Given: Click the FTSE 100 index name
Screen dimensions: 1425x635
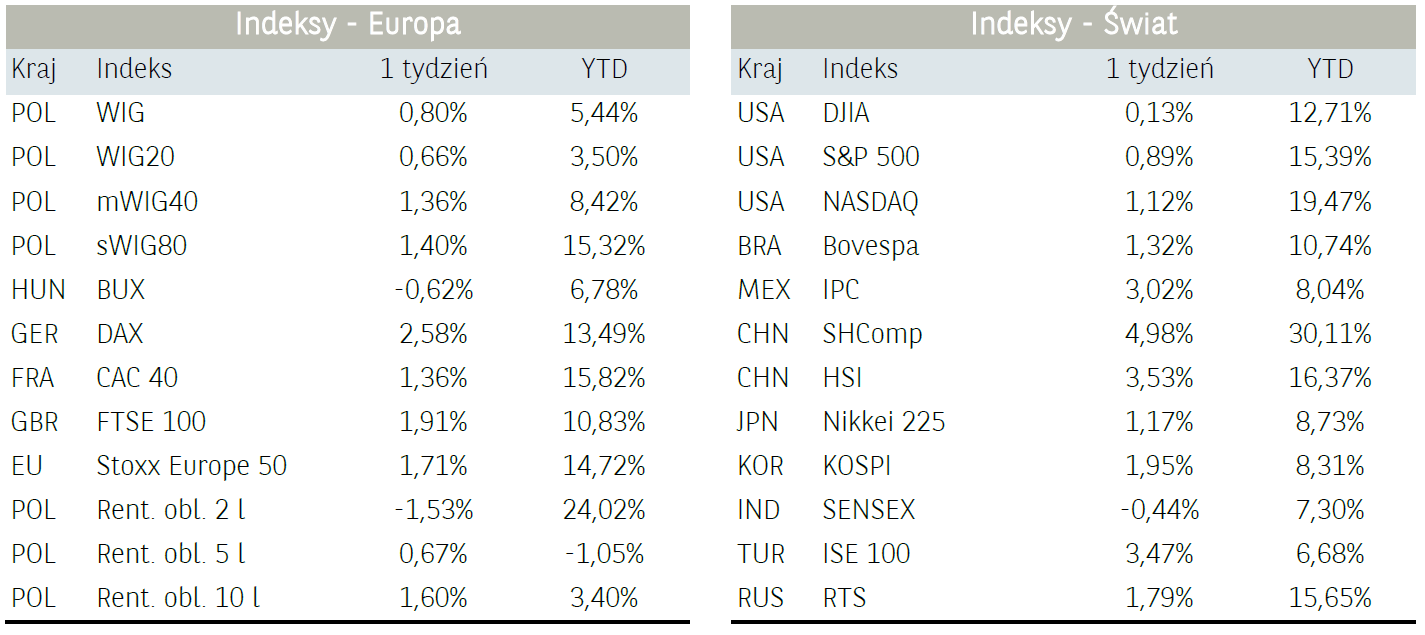Looking at the screenshot, I should coord(151,422).
